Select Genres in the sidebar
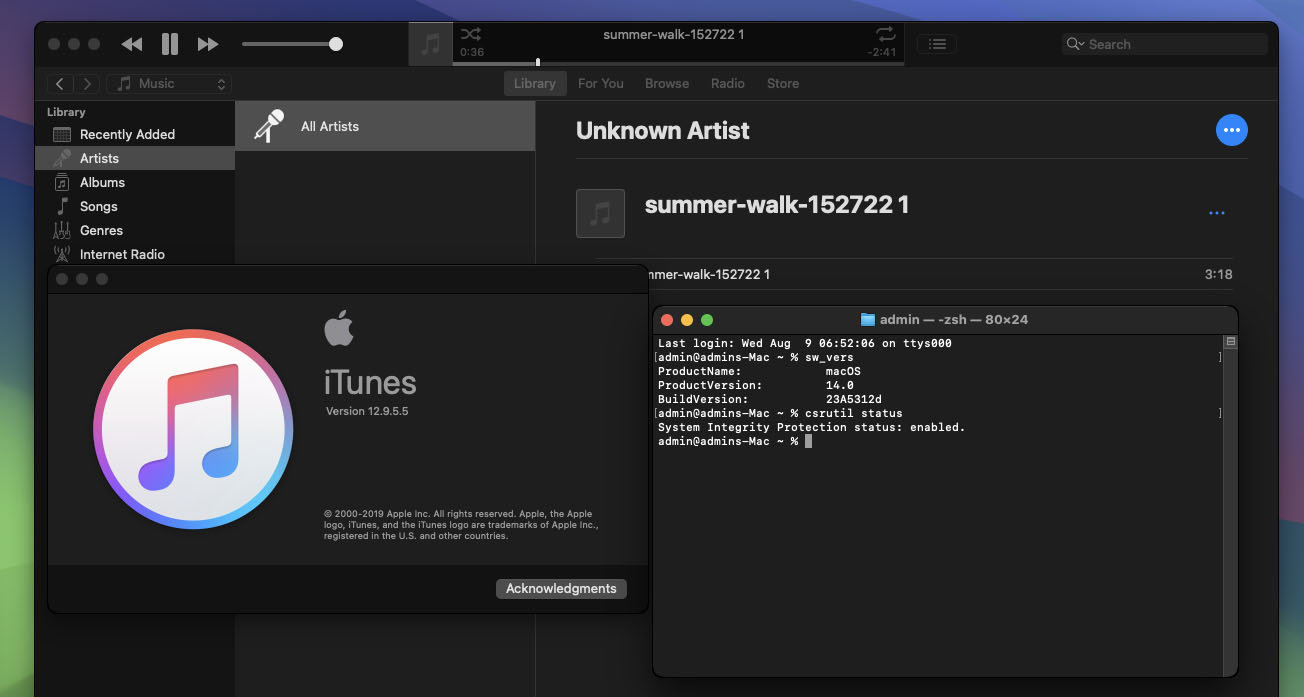The height and width of the screenshot is (697, 1304). [135, 230]
